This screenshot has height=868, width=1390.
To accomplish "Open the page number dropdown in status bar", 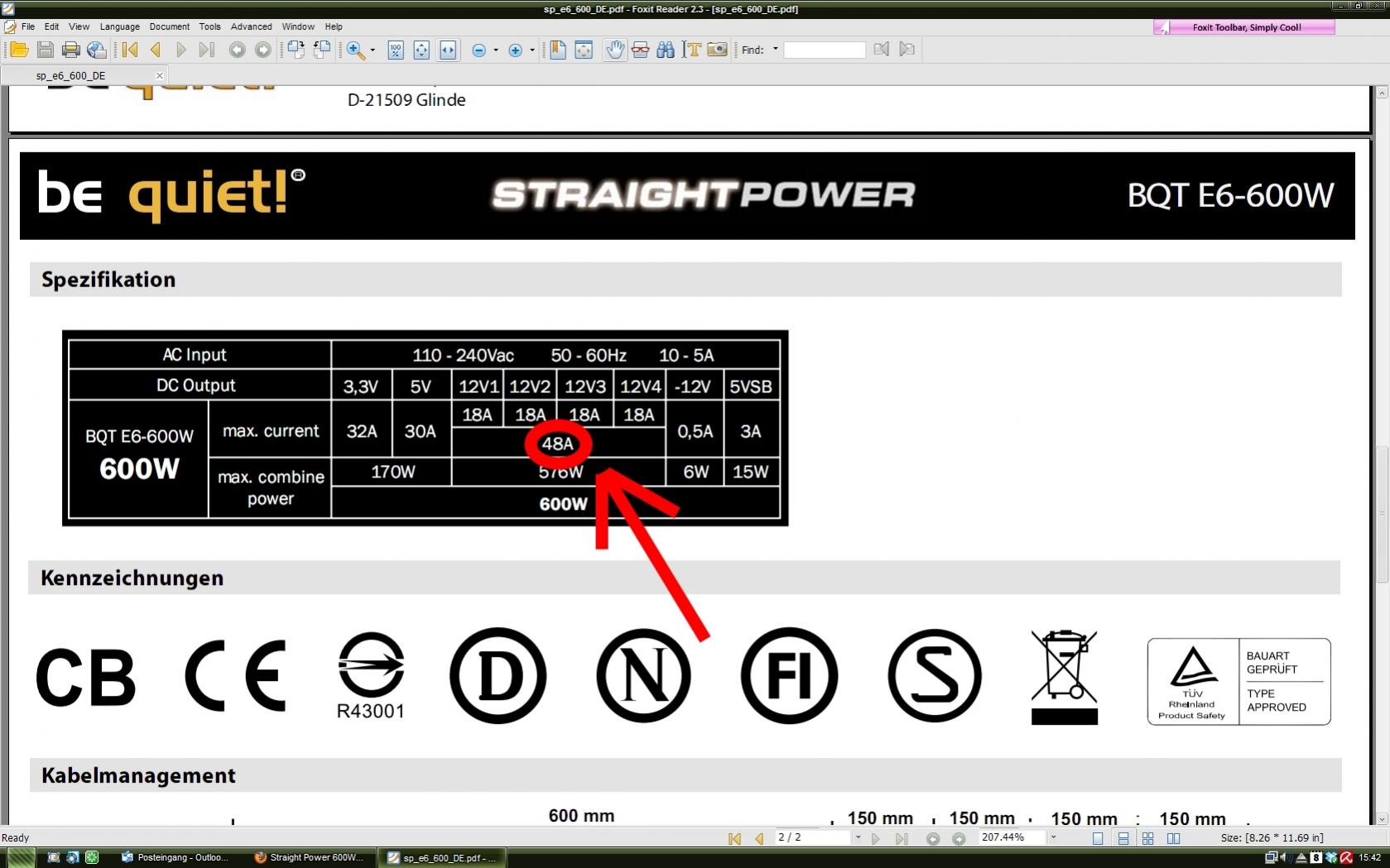I will click(x=858, y=837).
